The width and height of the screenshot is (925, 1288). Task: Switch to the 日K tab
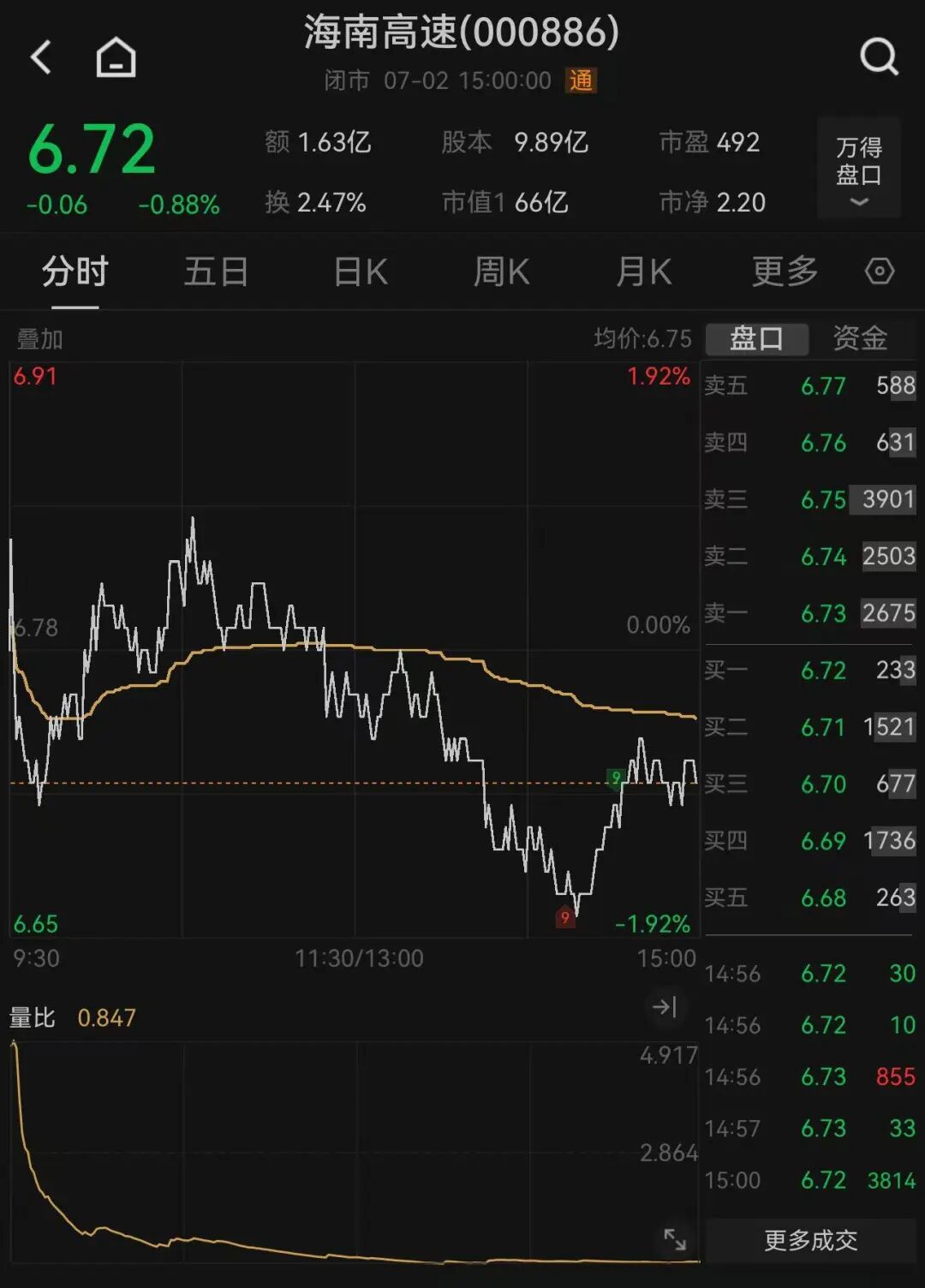[359, 271]
